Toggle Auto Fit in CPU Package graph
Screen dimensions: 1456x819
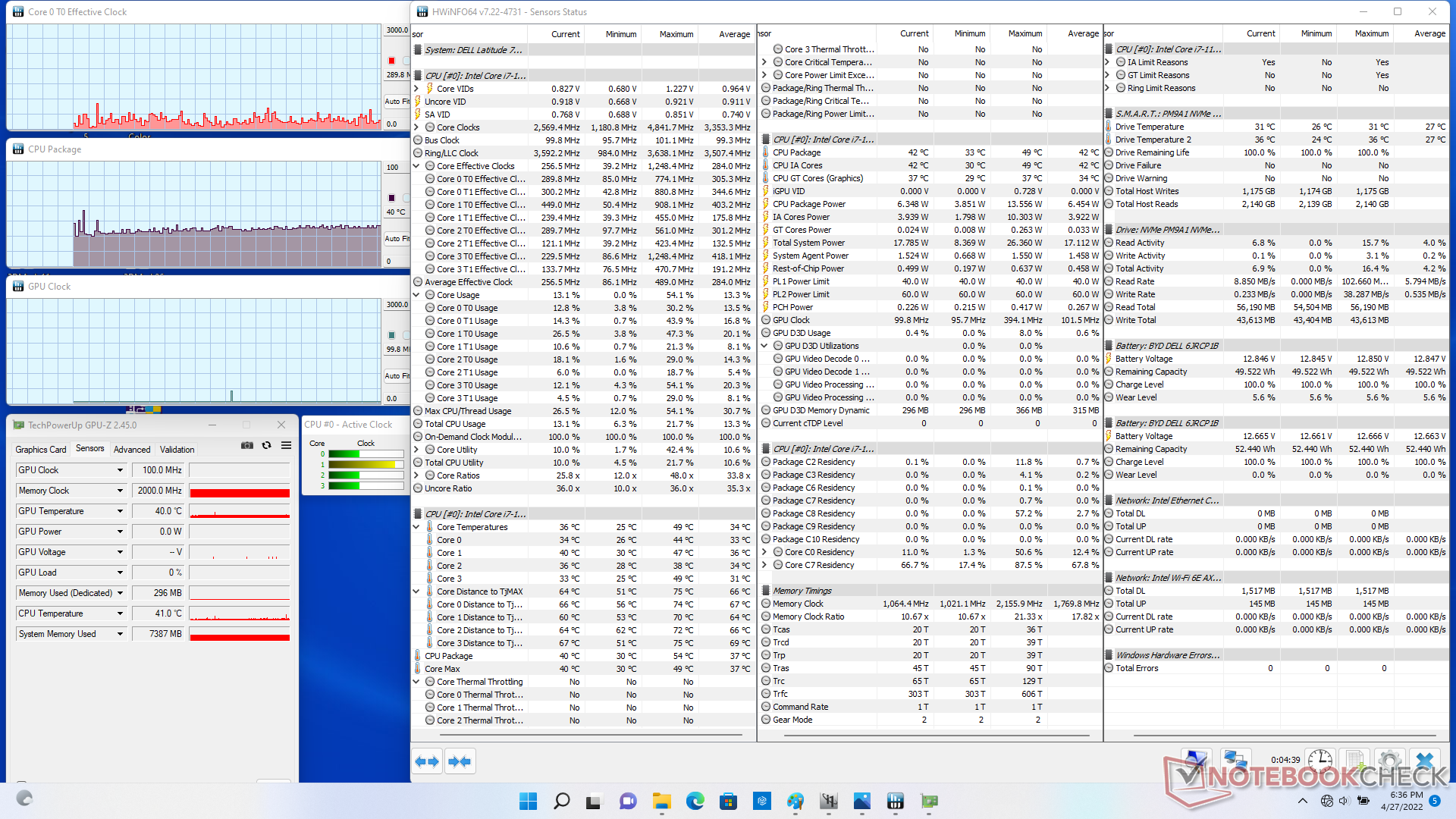coord(395,238)
